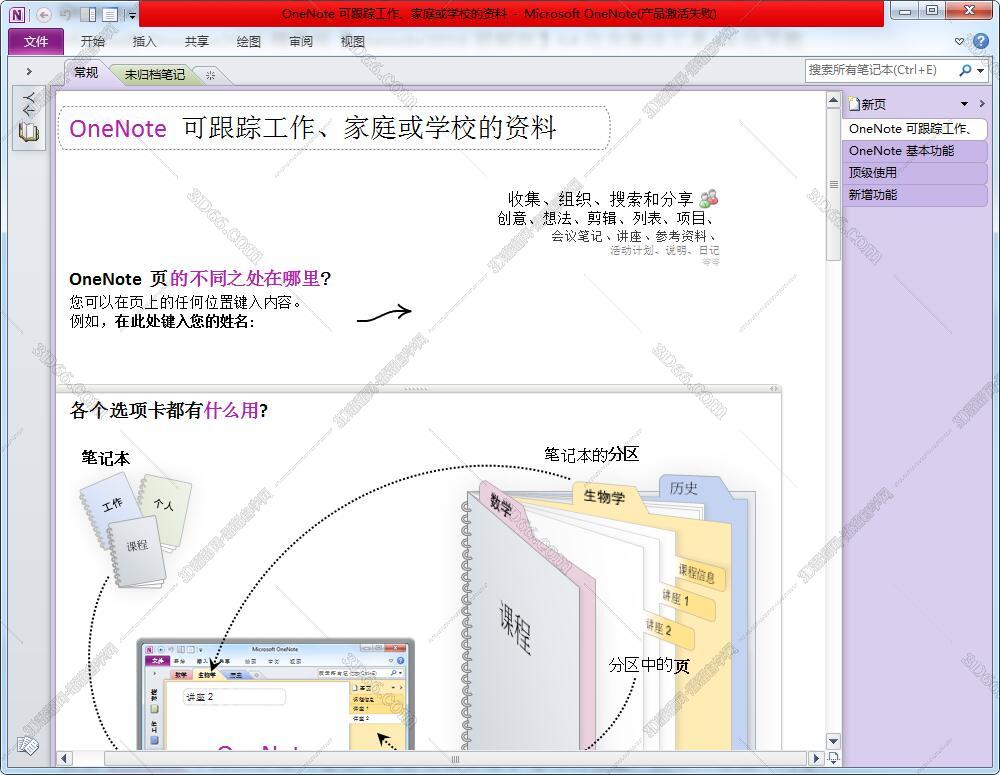This screenshot has width=1000, height=775.
Task: Click the Full Page View icon
Action: pos(110,14)
